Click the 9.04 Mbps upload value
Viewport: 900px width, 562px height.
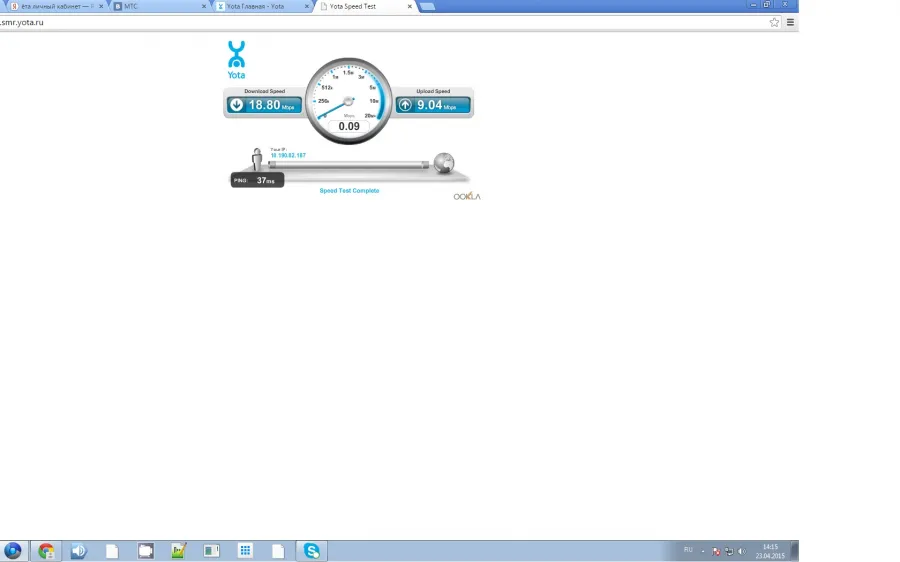pyautogui.click(x=436, y=105)
